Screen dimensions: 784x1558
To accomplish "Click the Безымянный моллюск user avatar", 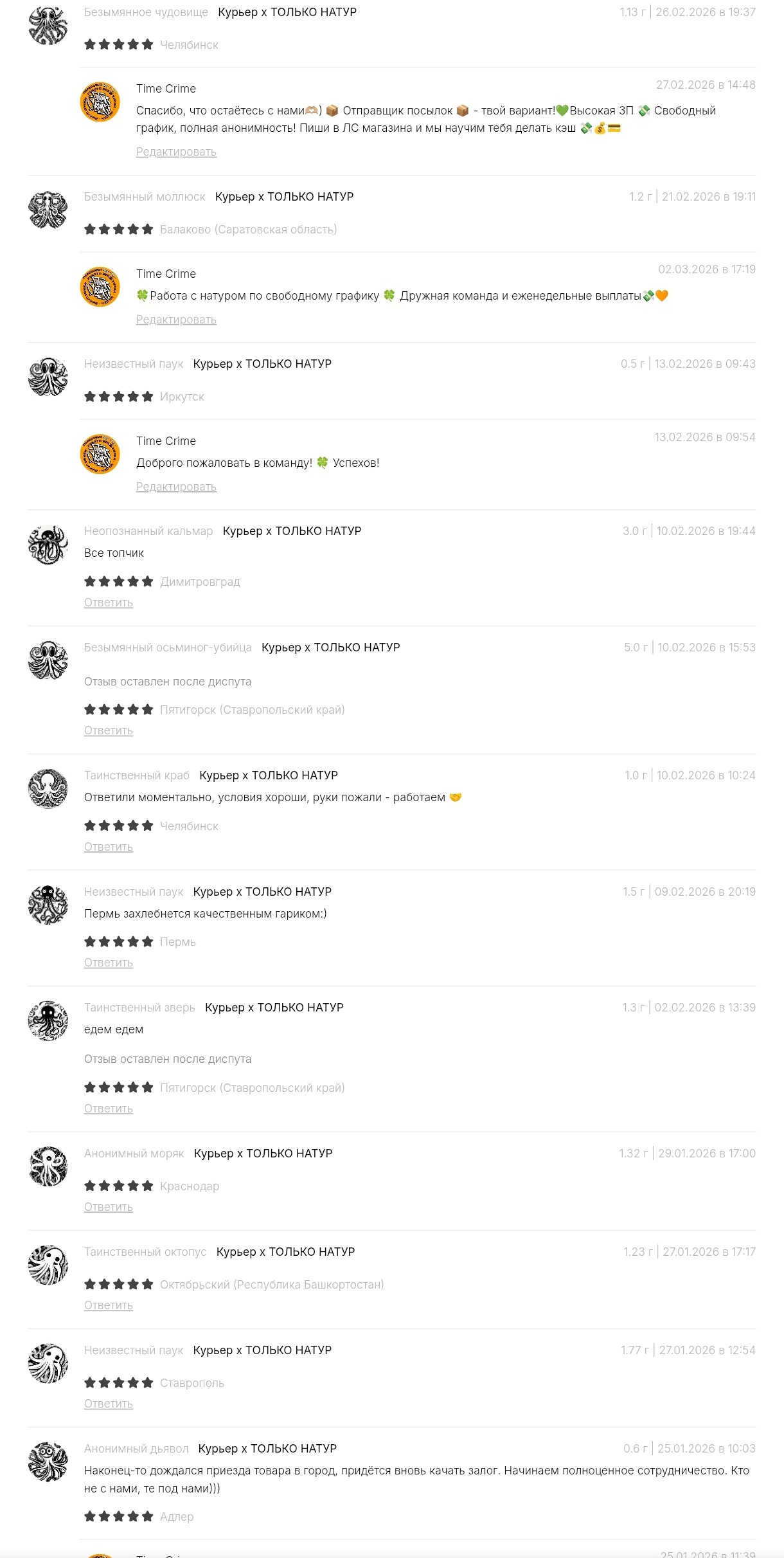I will [x=48, y=210].
